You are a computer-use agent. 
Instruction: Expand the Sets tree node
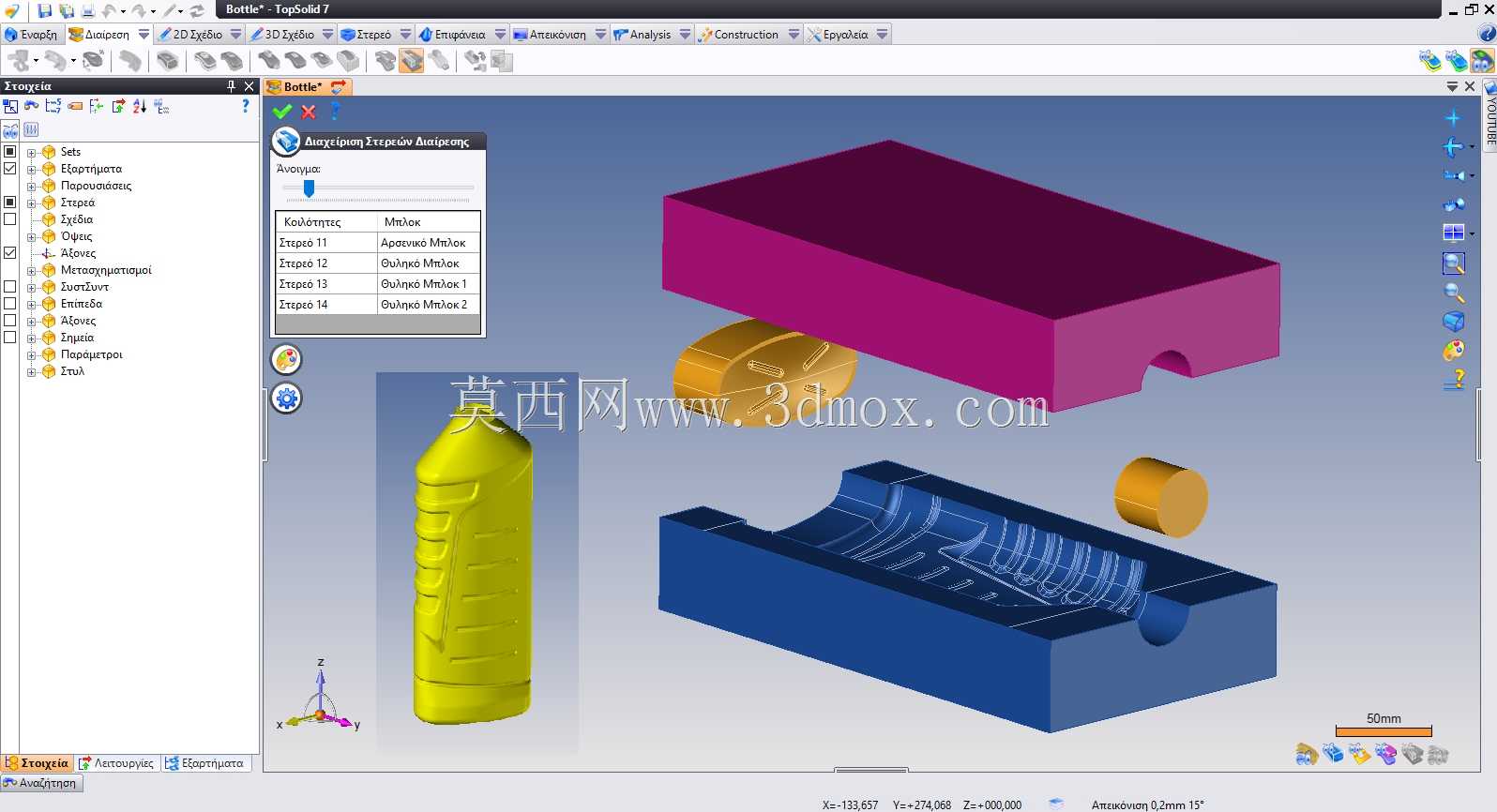pyautogui.click(x=31, y=152)
